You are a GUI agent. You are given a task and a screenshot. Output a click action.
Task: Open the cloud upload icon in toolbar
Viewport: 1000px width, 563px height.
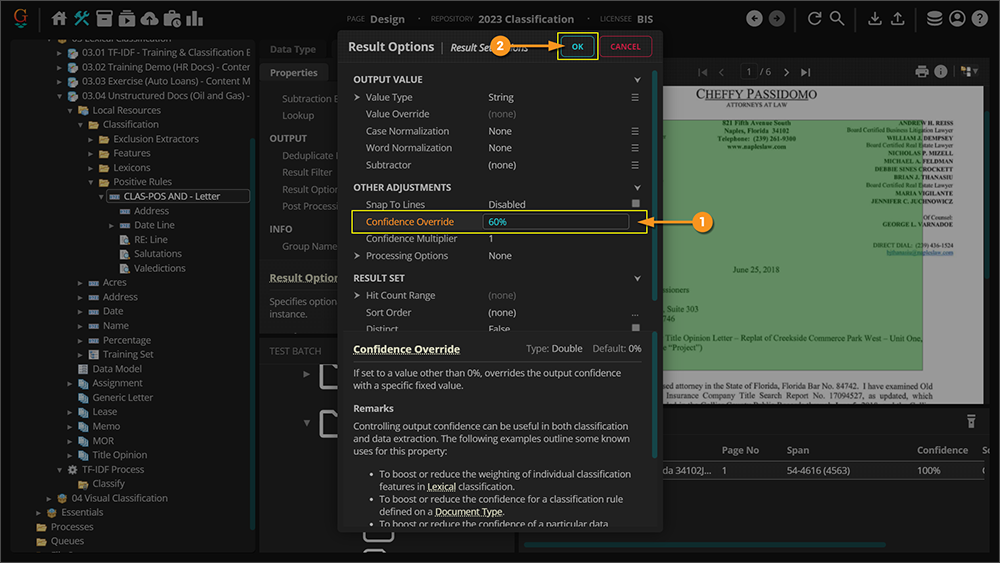(149, 18)
